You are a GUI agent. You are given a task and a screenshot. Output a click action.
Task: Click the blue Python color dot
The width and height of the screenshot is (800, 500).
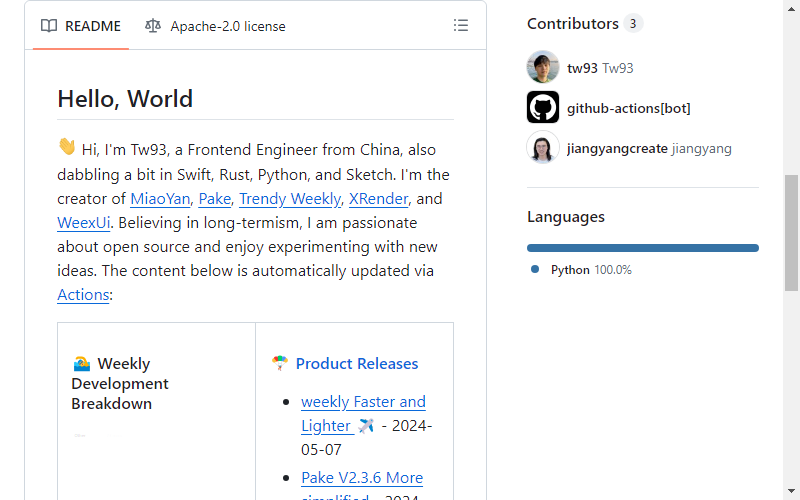(x=535, y=269)
